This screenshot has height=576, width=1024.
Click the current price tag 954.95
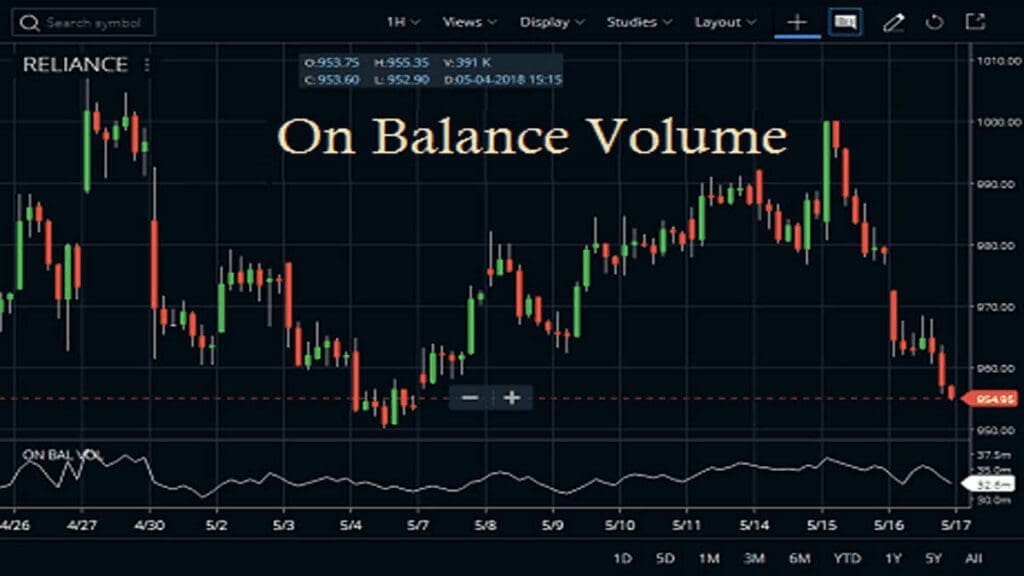click(991, 399)
